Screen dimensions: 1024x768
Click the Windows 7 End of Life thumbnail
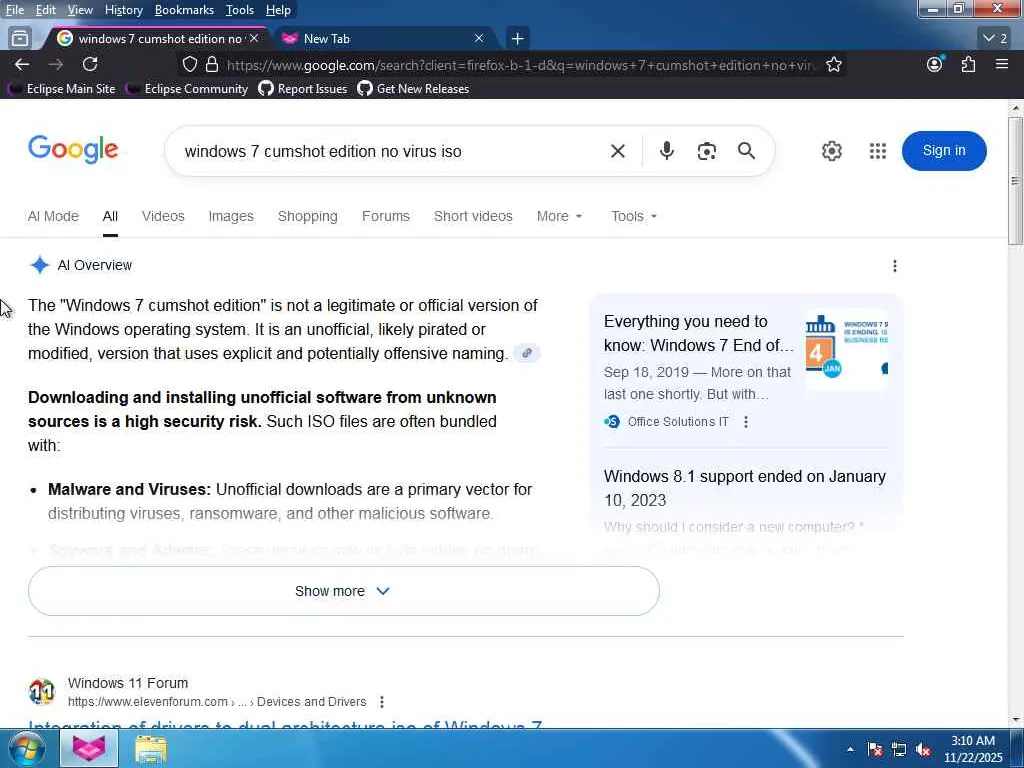point(846,350)
